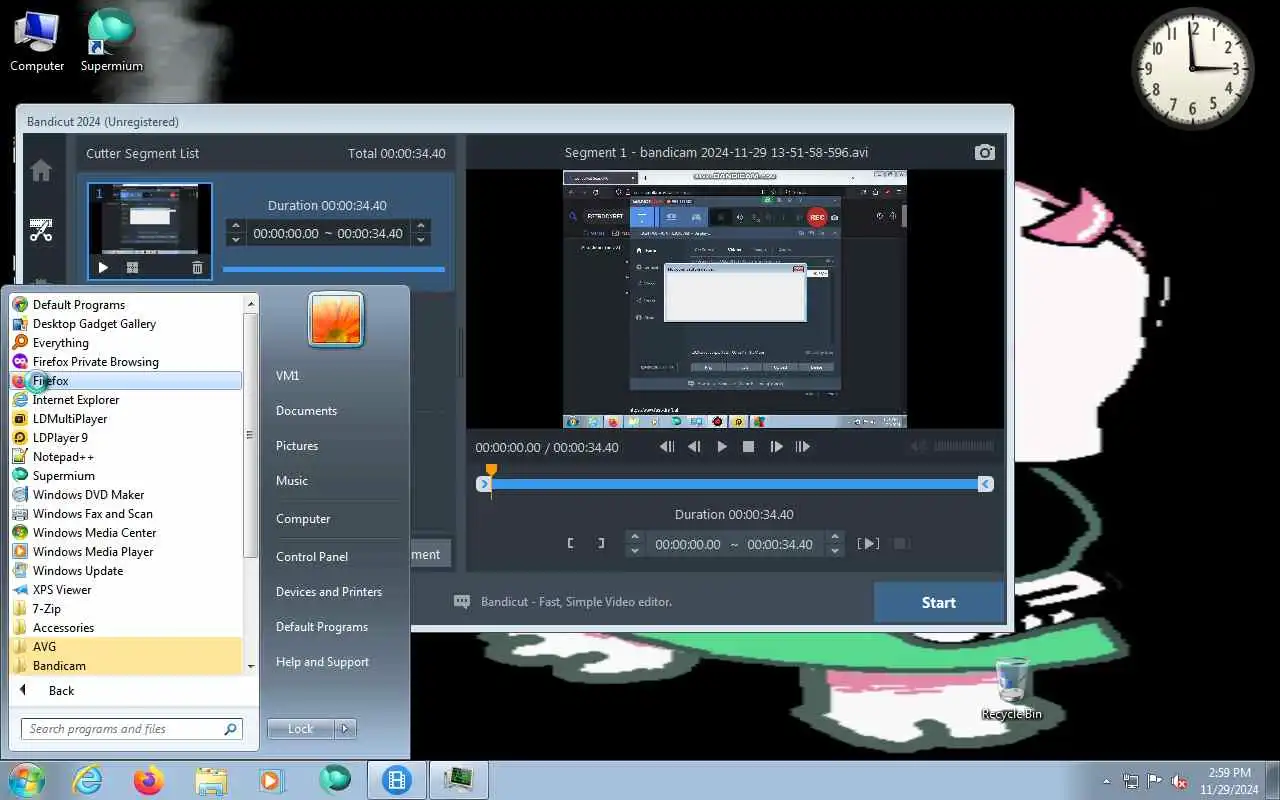Image resolution: width=1280 pixels, height=800 pixels.
Task: Click the Windows Start orb
Action: 26,779
